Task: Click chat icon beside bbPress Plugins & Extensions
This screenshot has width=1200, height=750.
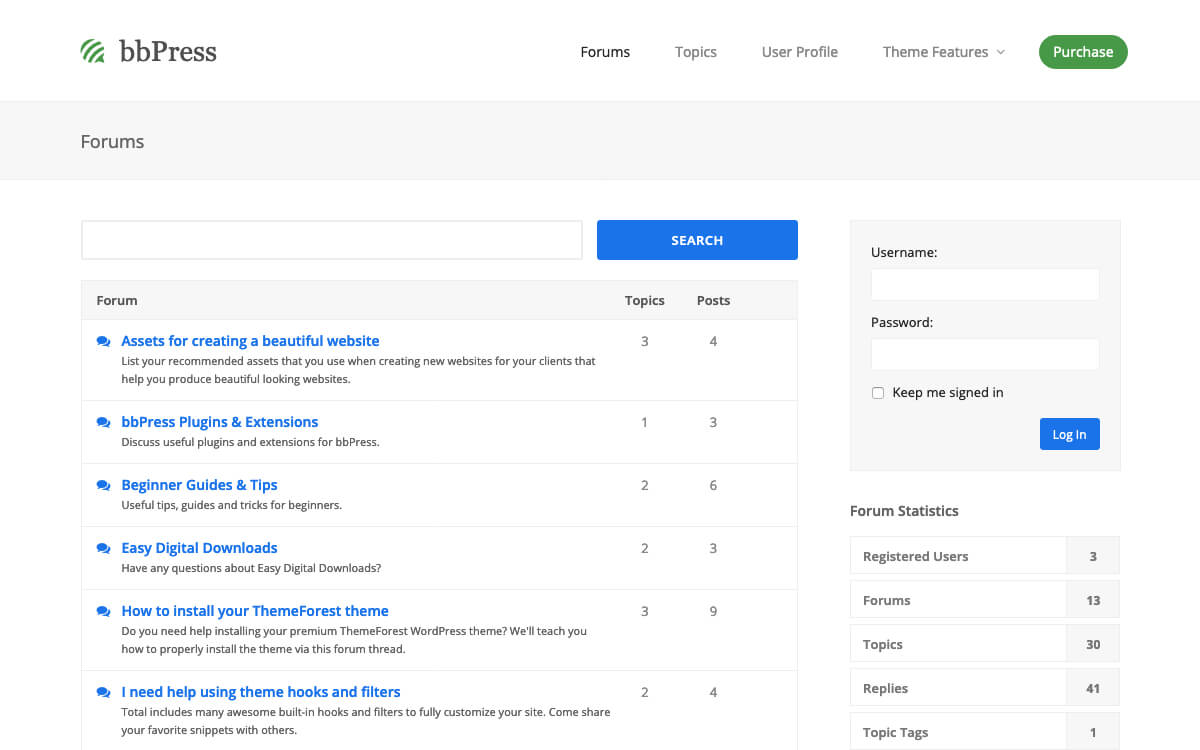Action: [103, 423]
